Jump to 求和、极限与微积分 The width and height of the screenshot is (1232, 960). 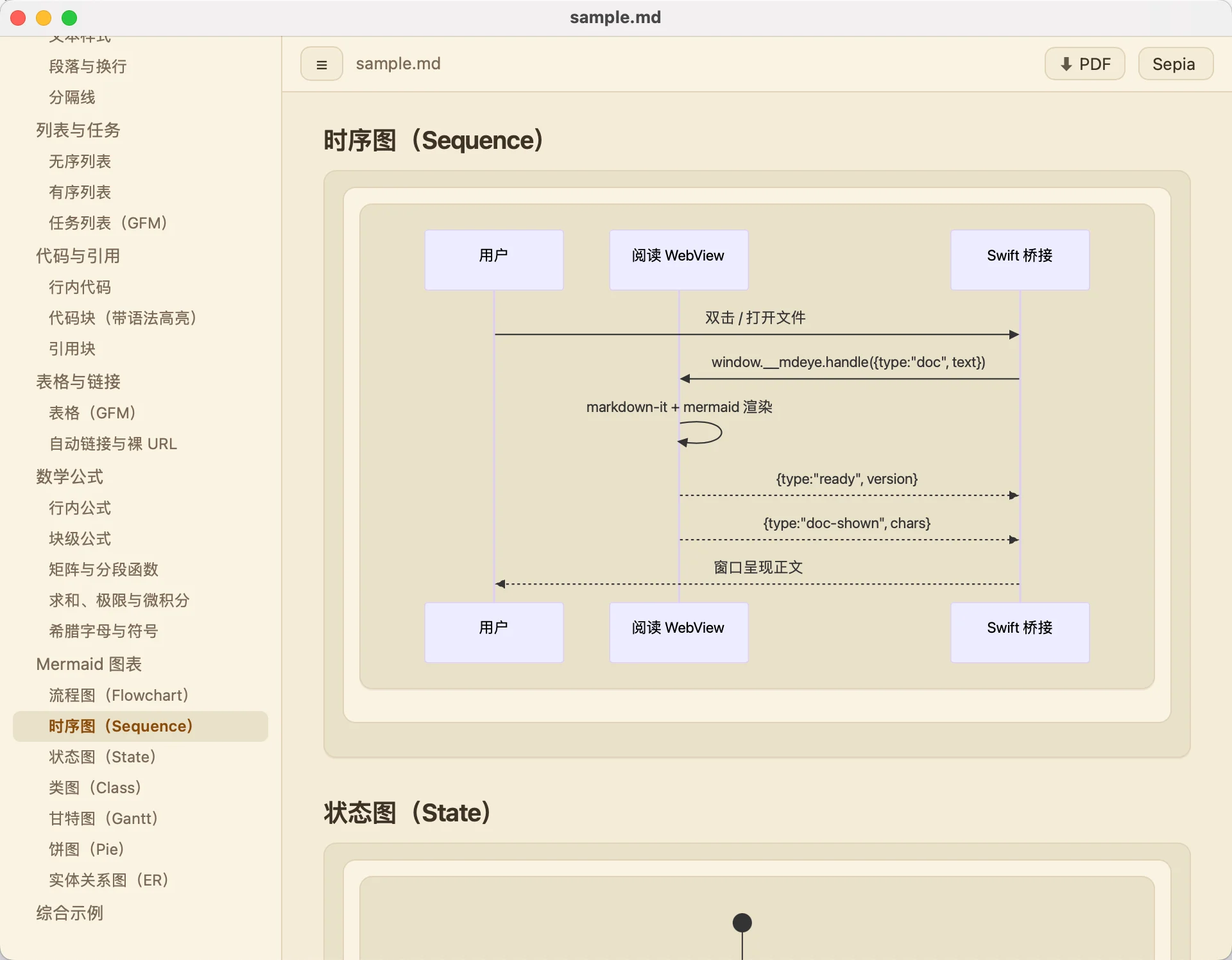pos(119,601)
